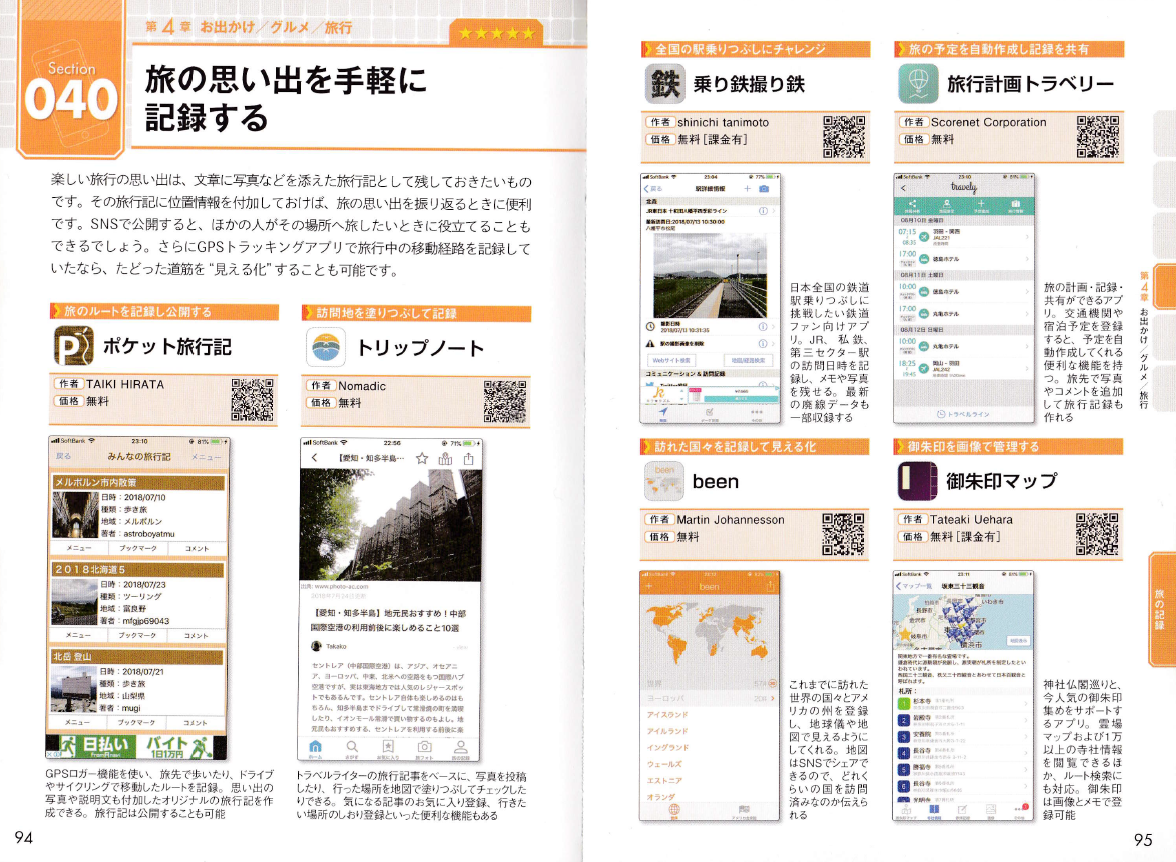Click the QR code for Scorenet Corporation's app

[x=1098, y=137]
